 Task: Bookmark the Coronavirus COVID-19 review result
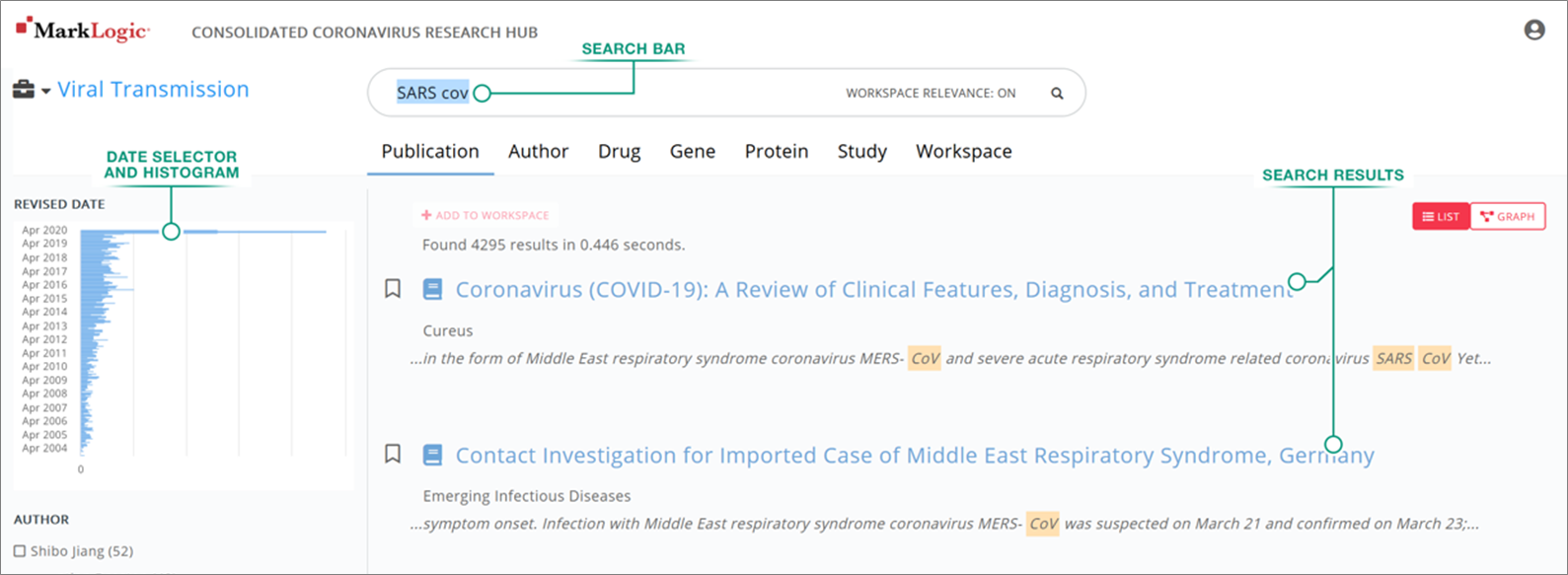point(393,288)
